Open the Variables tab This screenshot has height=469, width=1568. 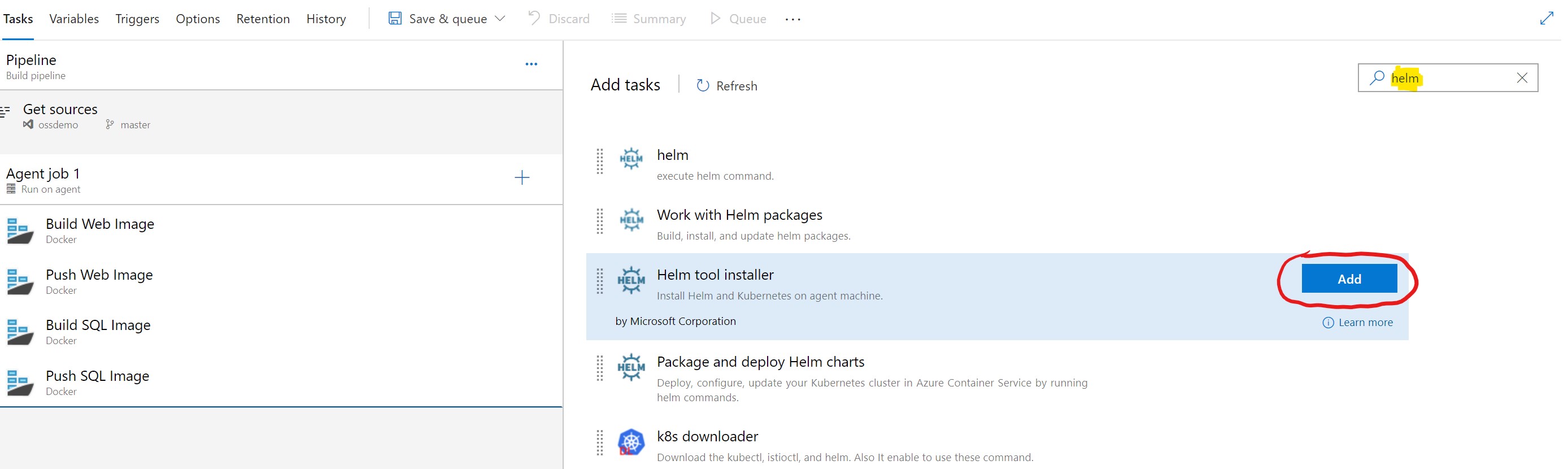tap(73, 19)
